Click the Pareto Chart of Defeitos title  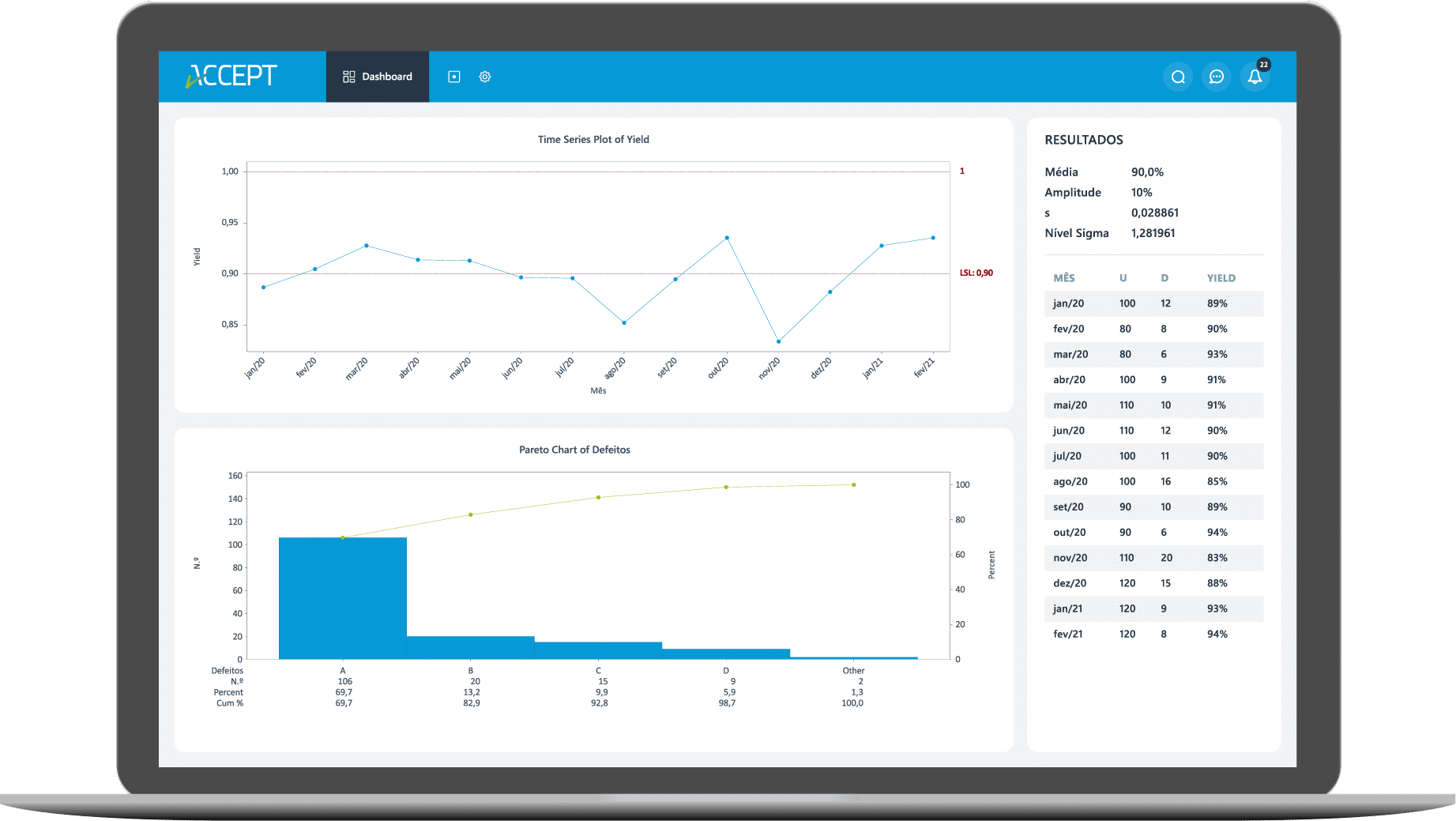point(574,450)
